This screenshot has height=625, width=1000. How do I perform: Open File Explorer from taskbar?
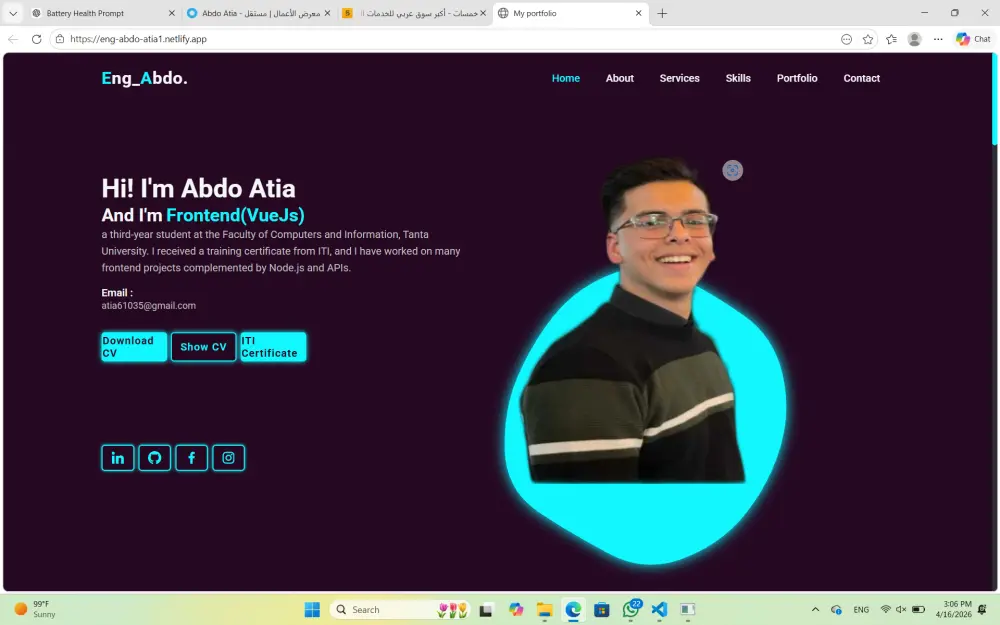click(544, 610)
